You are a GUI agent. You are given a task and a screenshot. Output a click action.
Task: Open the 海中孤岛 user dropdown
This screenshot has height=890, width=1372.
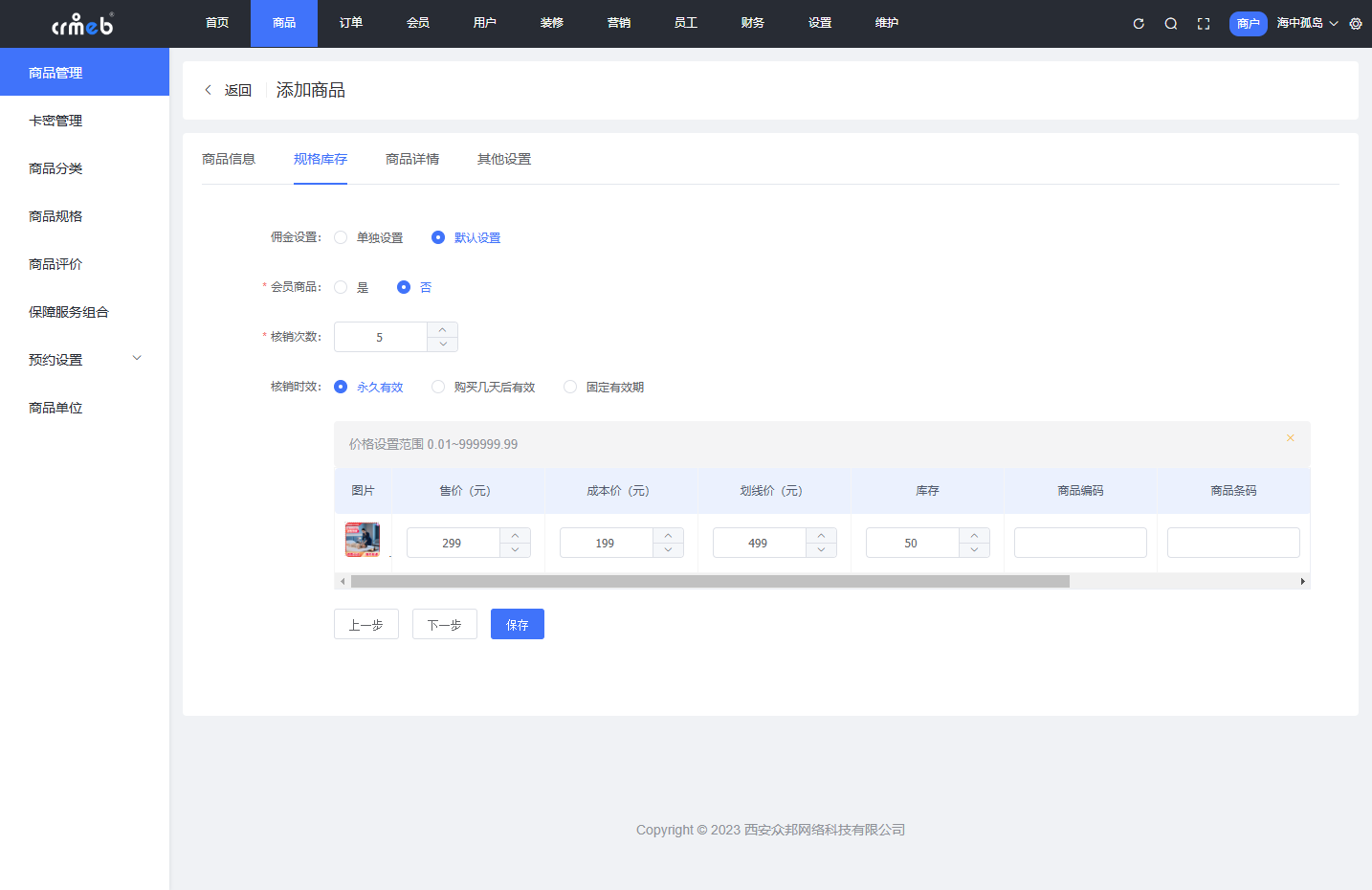click(1307, 23)
